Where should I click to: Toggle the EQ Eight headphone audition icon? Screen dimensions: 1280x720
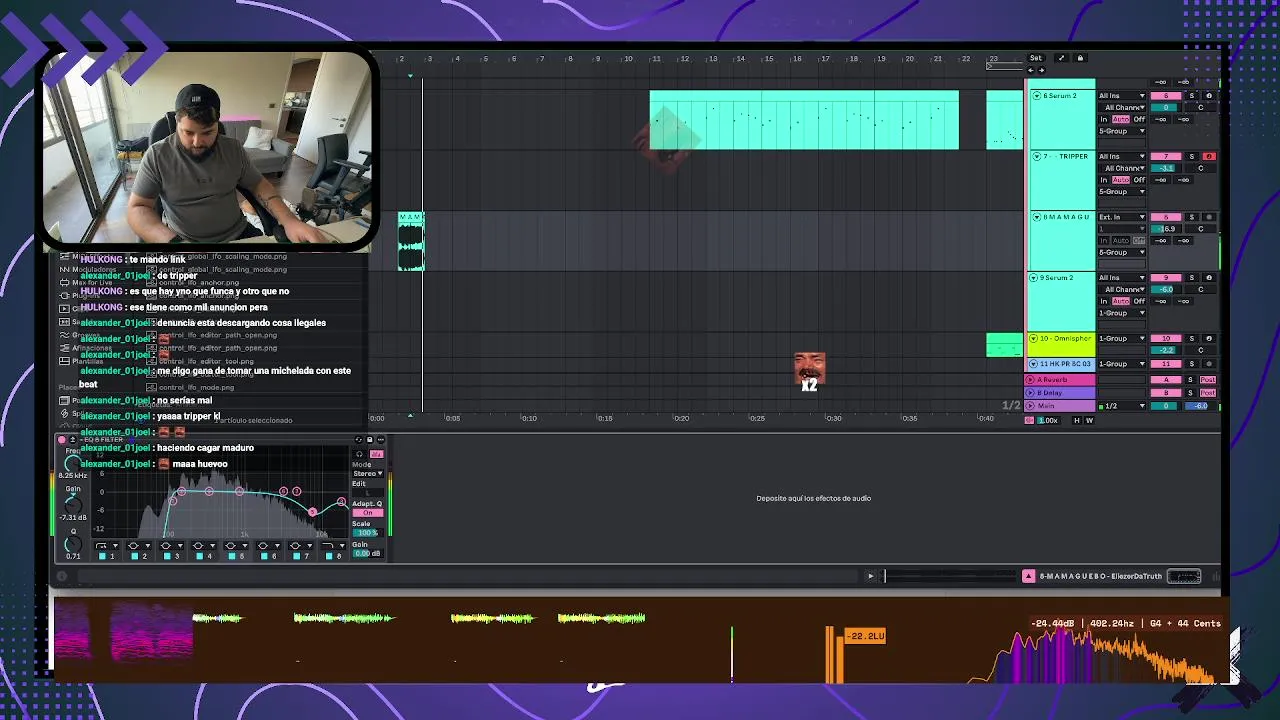pyautogui.click(x=359, y=454)
